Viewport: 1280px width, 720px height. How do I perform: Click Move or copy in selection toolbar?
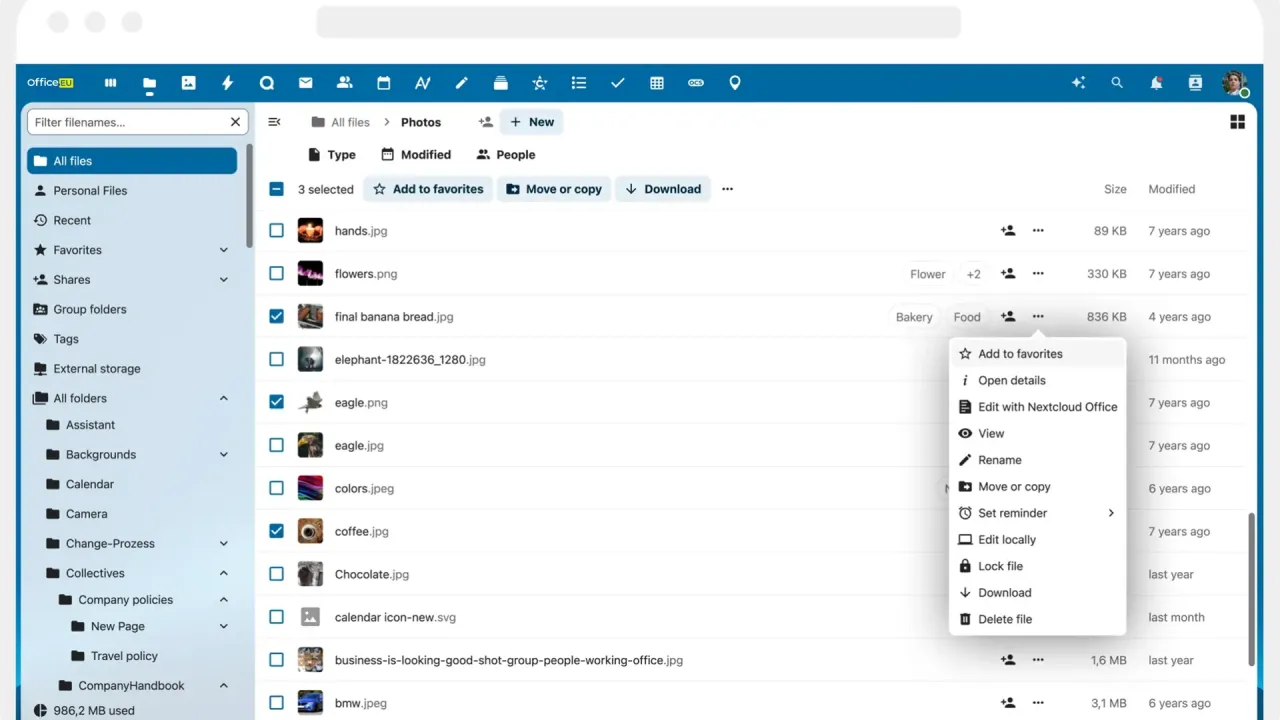[x=554, y=189]
